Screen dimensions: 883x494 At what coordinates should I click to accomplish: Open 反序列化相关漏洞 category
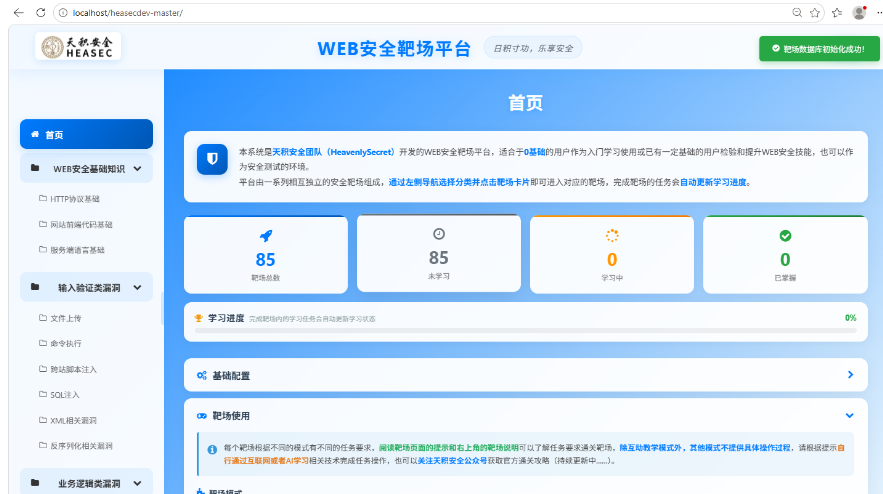point(81,446)
